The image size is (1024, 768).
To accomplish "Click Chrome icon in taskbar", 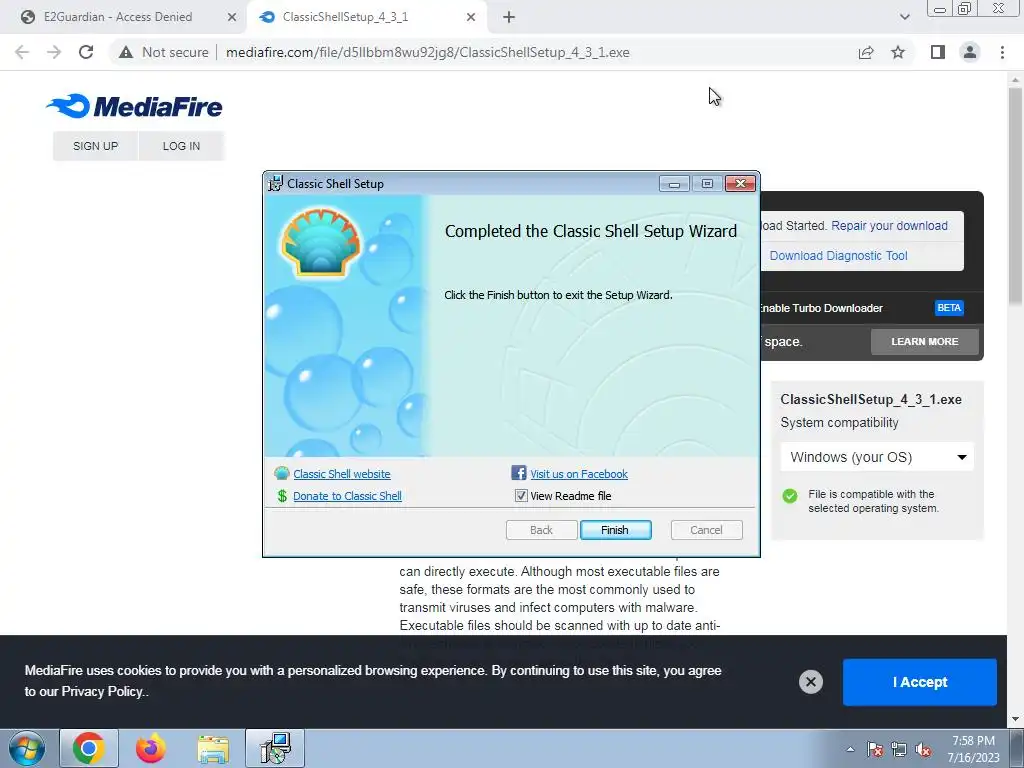I will (x=89, y=748).
